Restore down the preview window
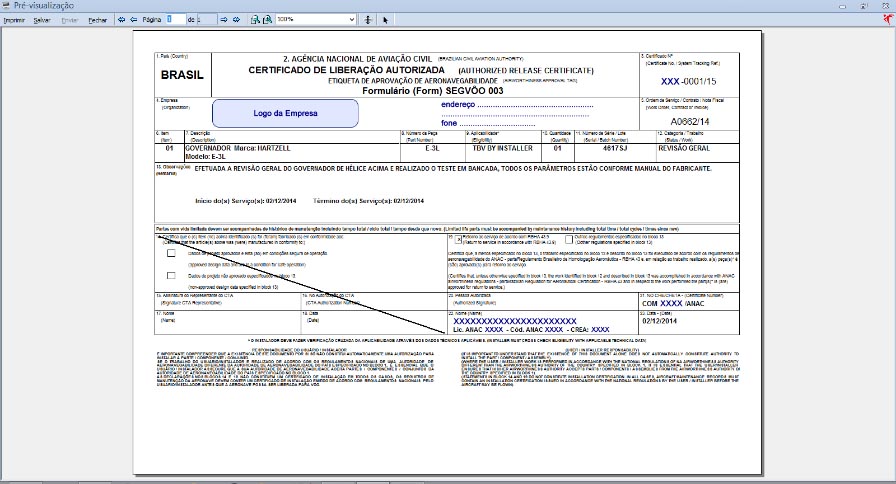The image size is (896, 484). [863, 6]
